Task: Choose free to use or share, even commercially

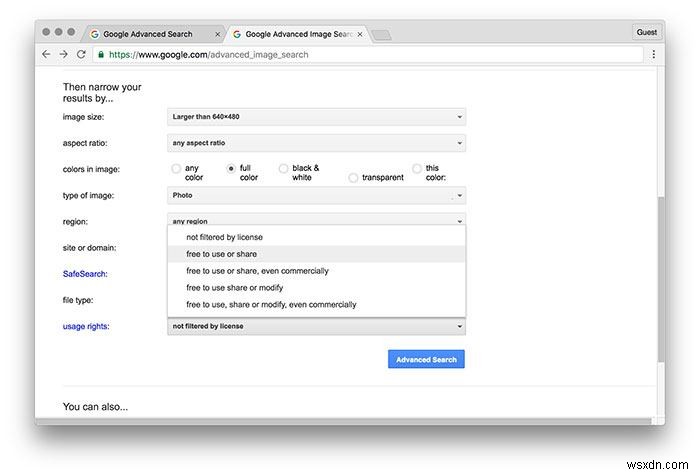Action: point(317,271)
